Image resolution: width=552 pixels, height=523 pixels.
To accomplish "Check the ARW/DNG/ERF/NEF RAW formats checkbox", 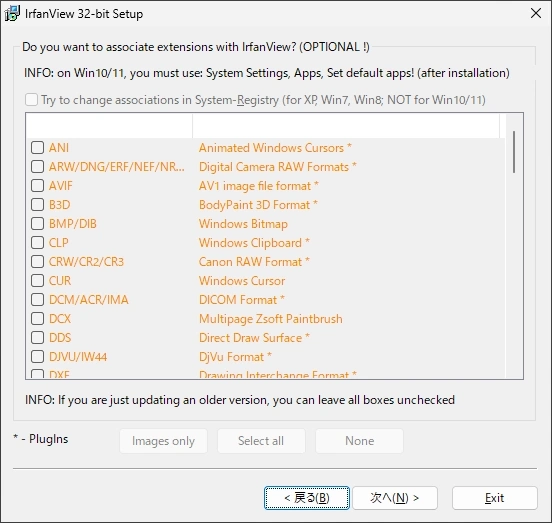I will click(37, 167).
